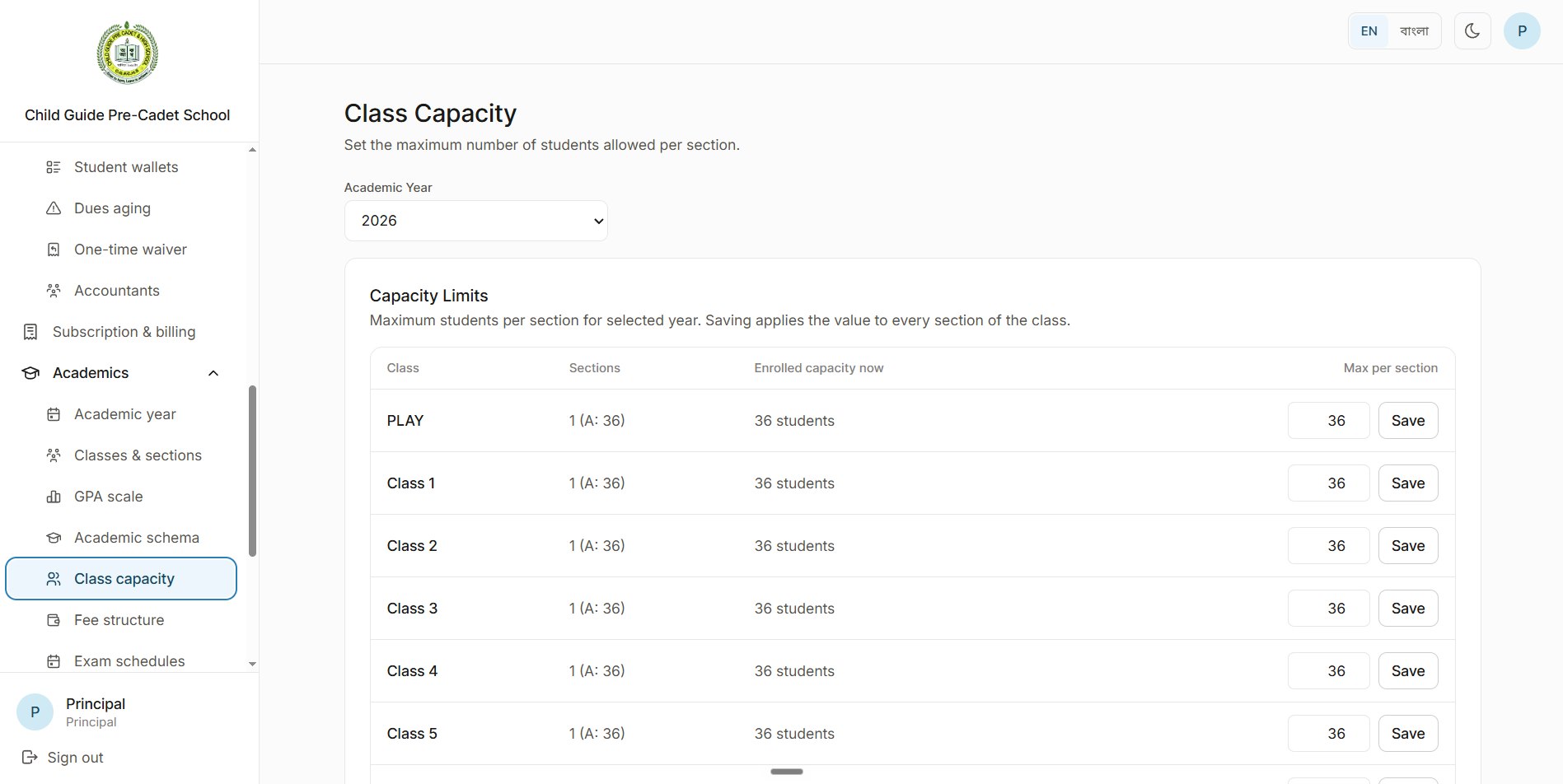Click the sidebar scrollbar thumb
Screen dimensions: 1563x784
tap(252, 471)
